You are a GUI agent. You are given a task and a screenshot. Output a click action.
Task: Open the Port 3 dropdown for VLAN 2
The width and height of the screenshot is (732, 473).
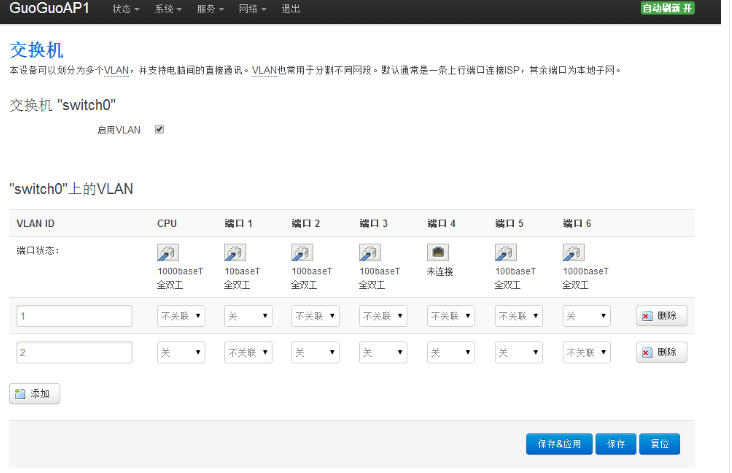point(383,353)
